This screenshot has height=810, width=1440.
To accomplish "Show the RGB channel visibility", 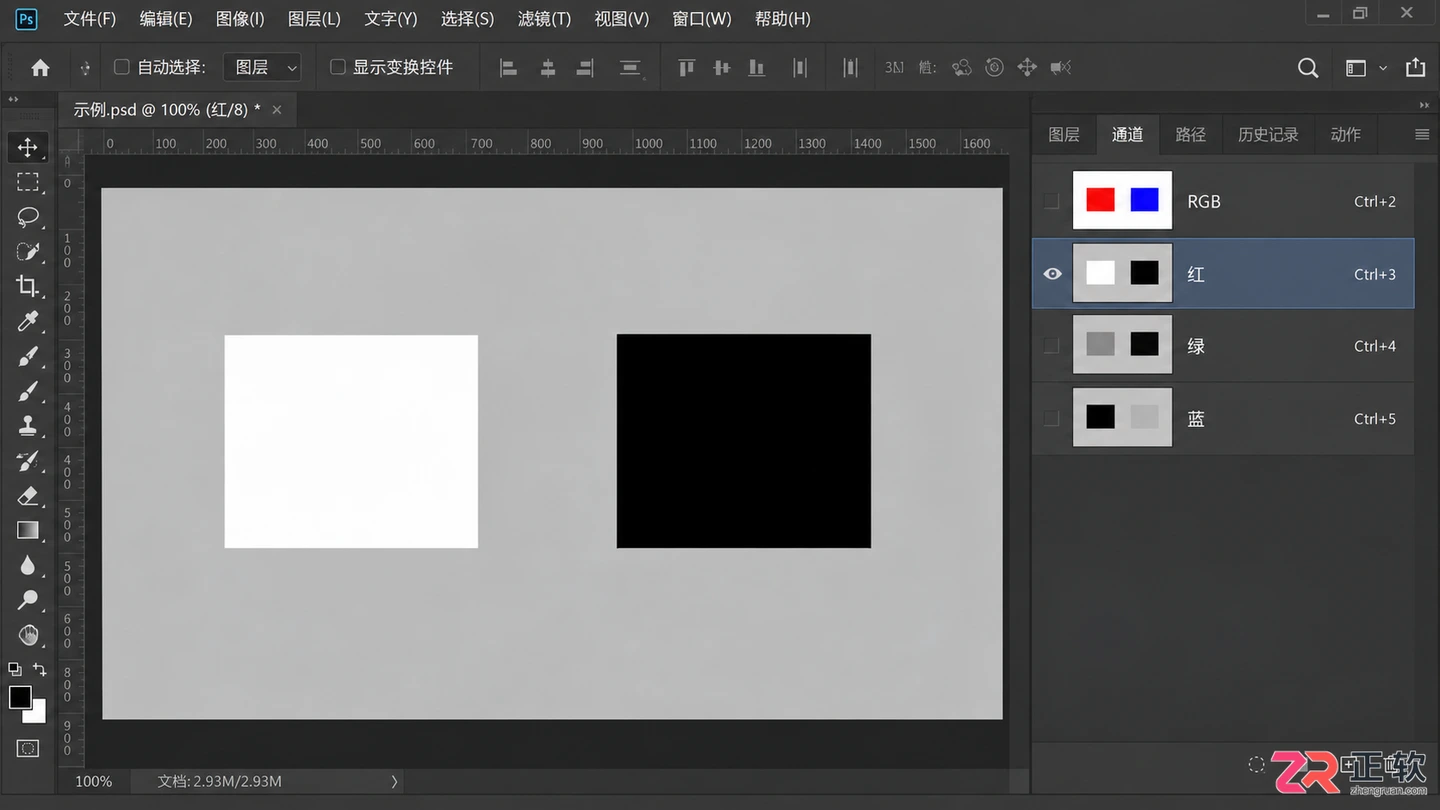I will [x=1051, y=201].
